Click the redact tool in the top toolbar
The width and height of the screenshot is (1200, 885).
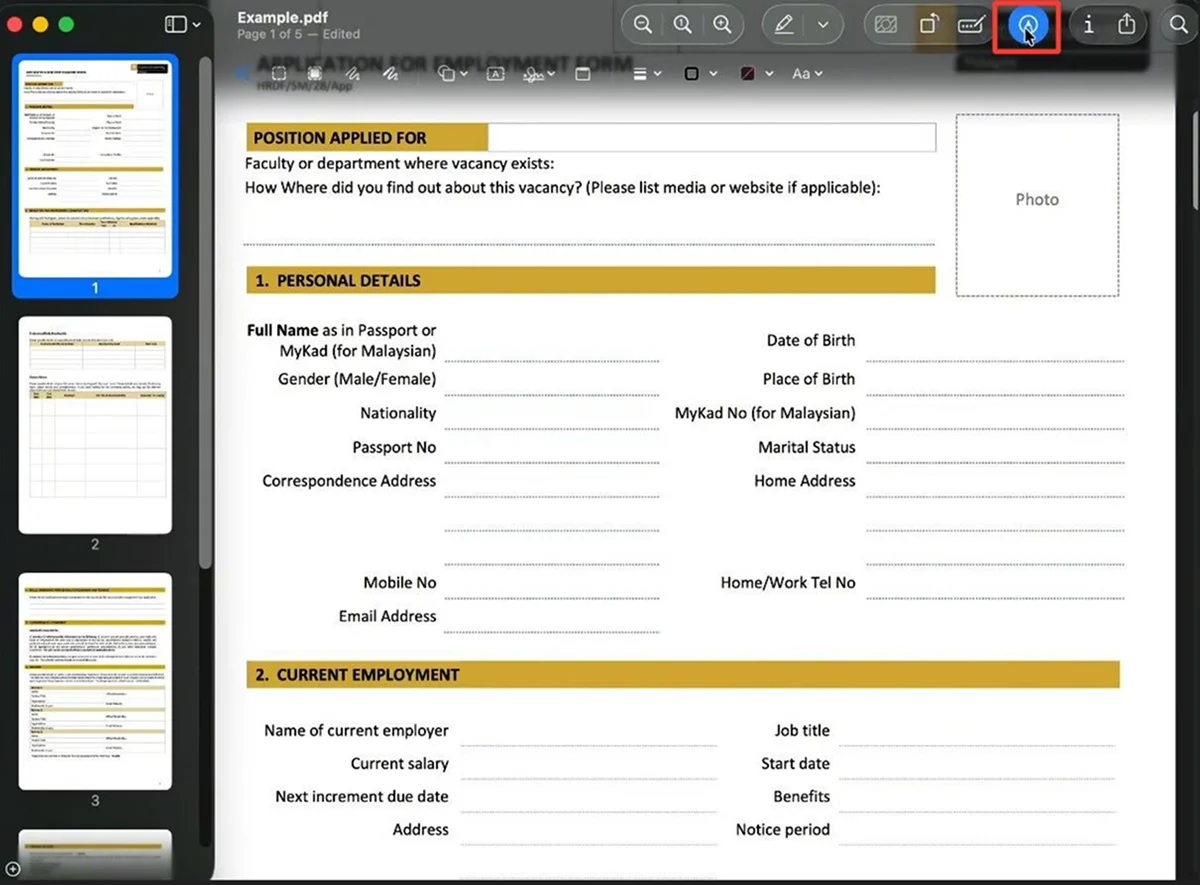(x=885, y=25)
